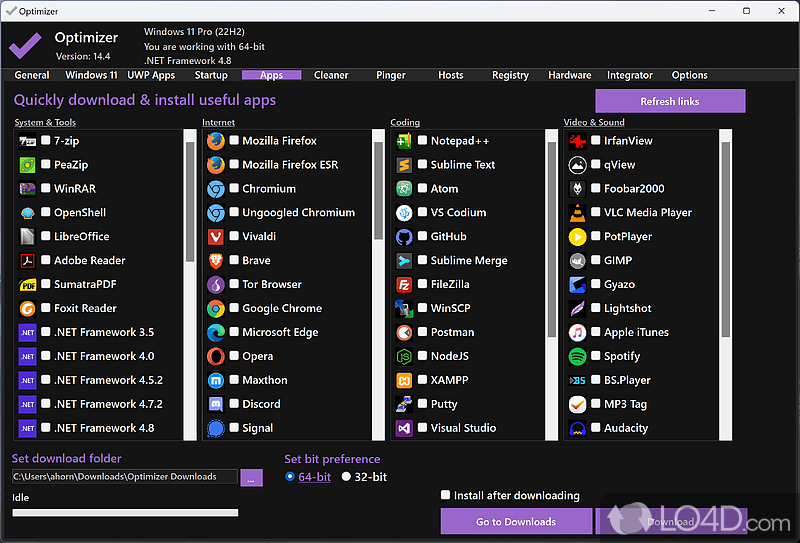Open the Hosts tab
The height and width of the screenshot is (543, 800).
451,75
